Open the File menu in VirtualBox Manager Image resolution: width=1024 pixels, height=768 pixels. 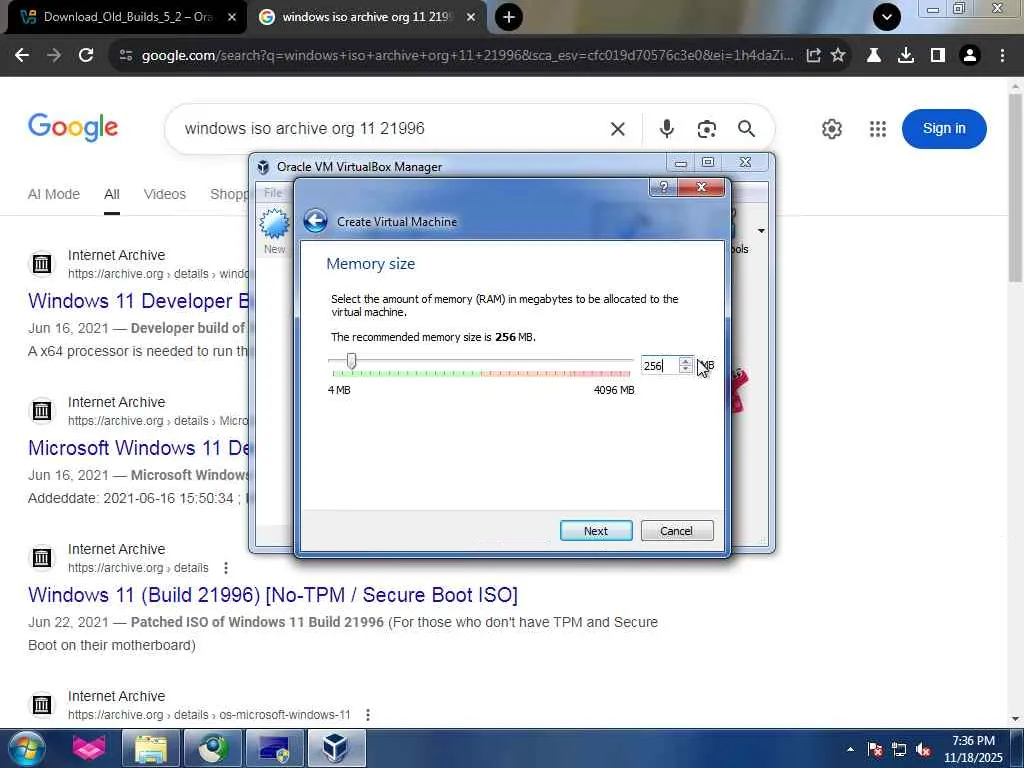273,193
